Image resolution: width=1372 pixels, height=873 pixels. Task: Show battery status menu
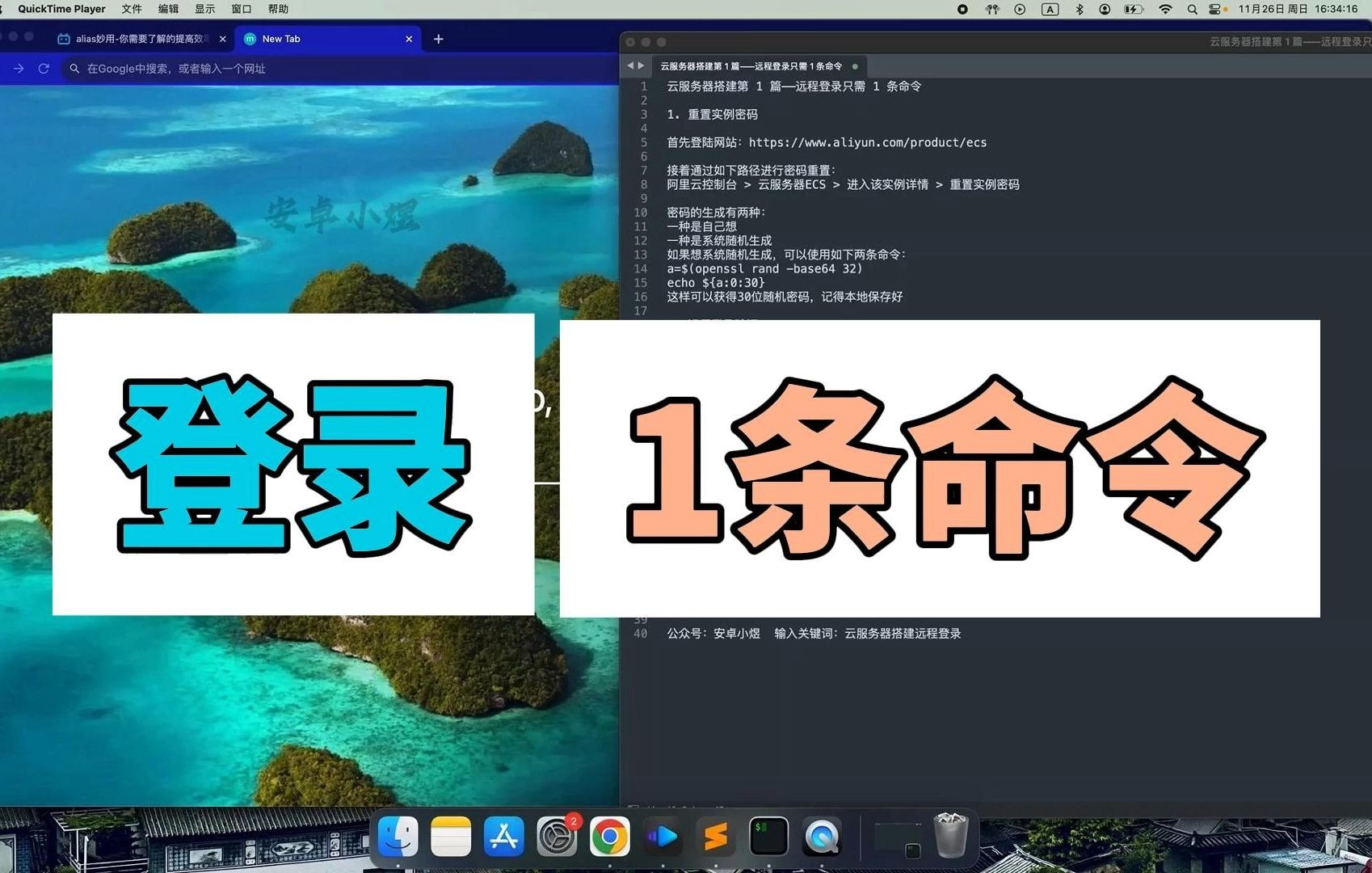click(x=1134, y=9)
